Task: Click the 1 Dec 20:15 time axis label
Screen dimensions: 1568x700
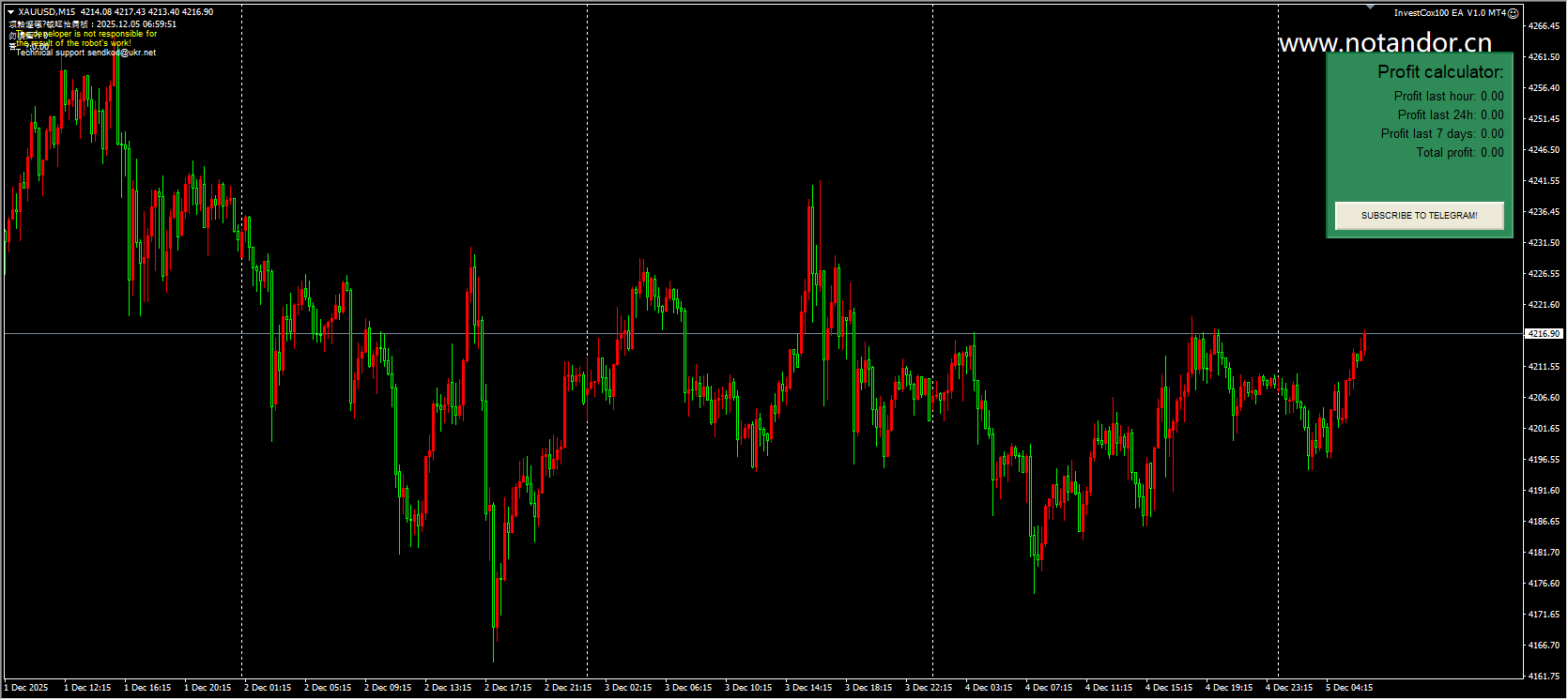Action: [x=208, y=688]
